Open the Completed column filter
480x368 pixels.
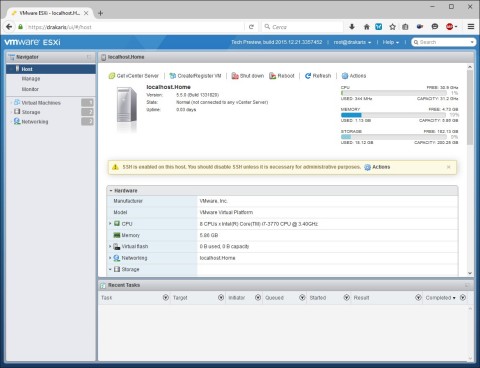(x=463, y=297)
